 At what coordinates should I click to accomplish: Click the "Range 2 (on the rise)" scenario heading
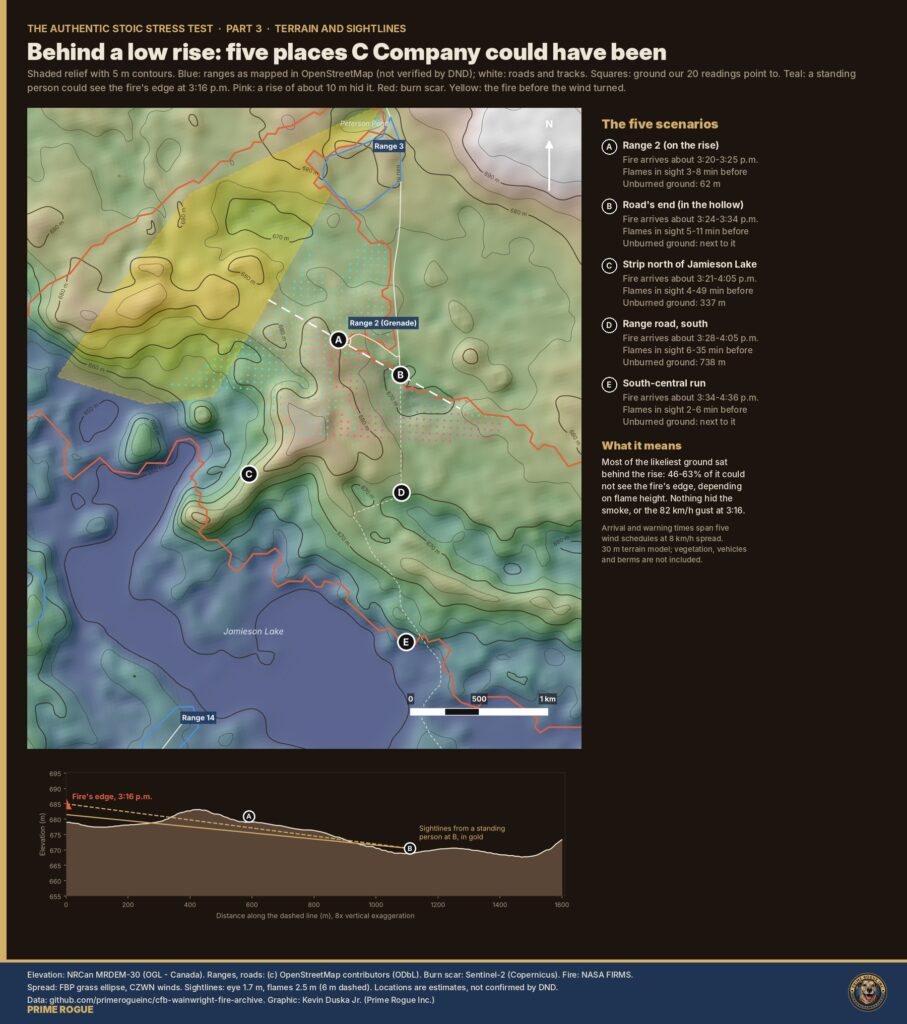(671, 146)
